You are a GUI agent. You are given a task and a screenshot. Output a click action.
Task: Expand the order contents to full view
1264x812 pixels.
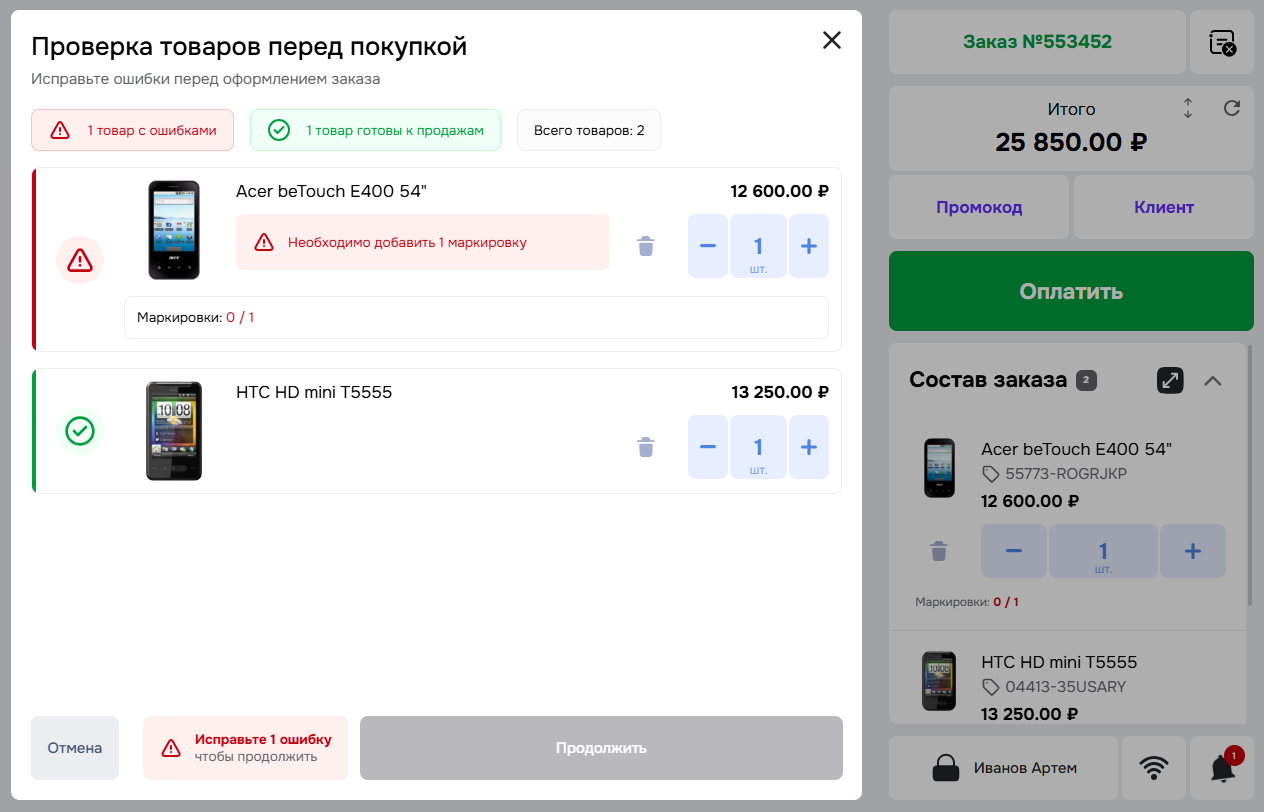tap(1170, 380)
